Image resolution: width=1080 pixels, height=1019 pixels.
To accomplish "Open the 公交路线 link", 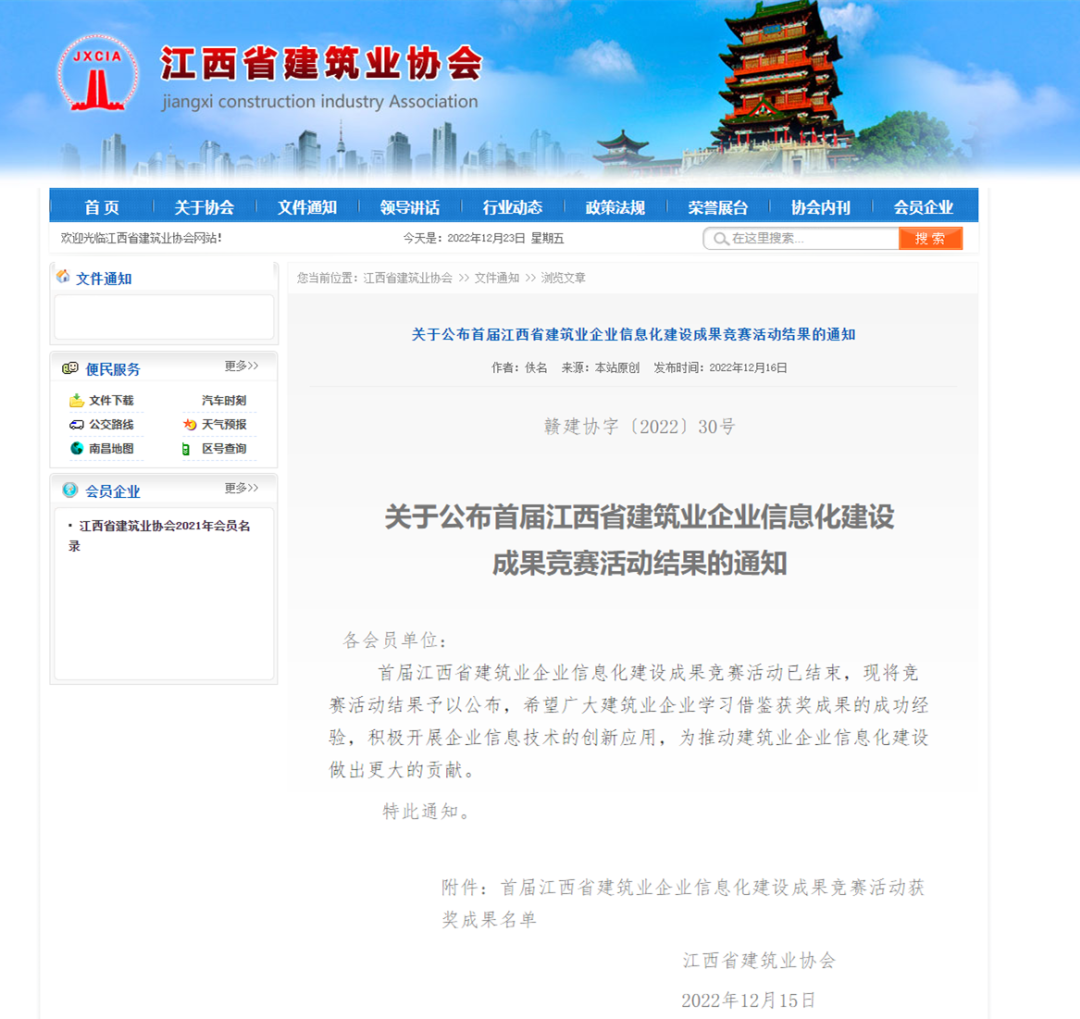I will coord(111,424).
